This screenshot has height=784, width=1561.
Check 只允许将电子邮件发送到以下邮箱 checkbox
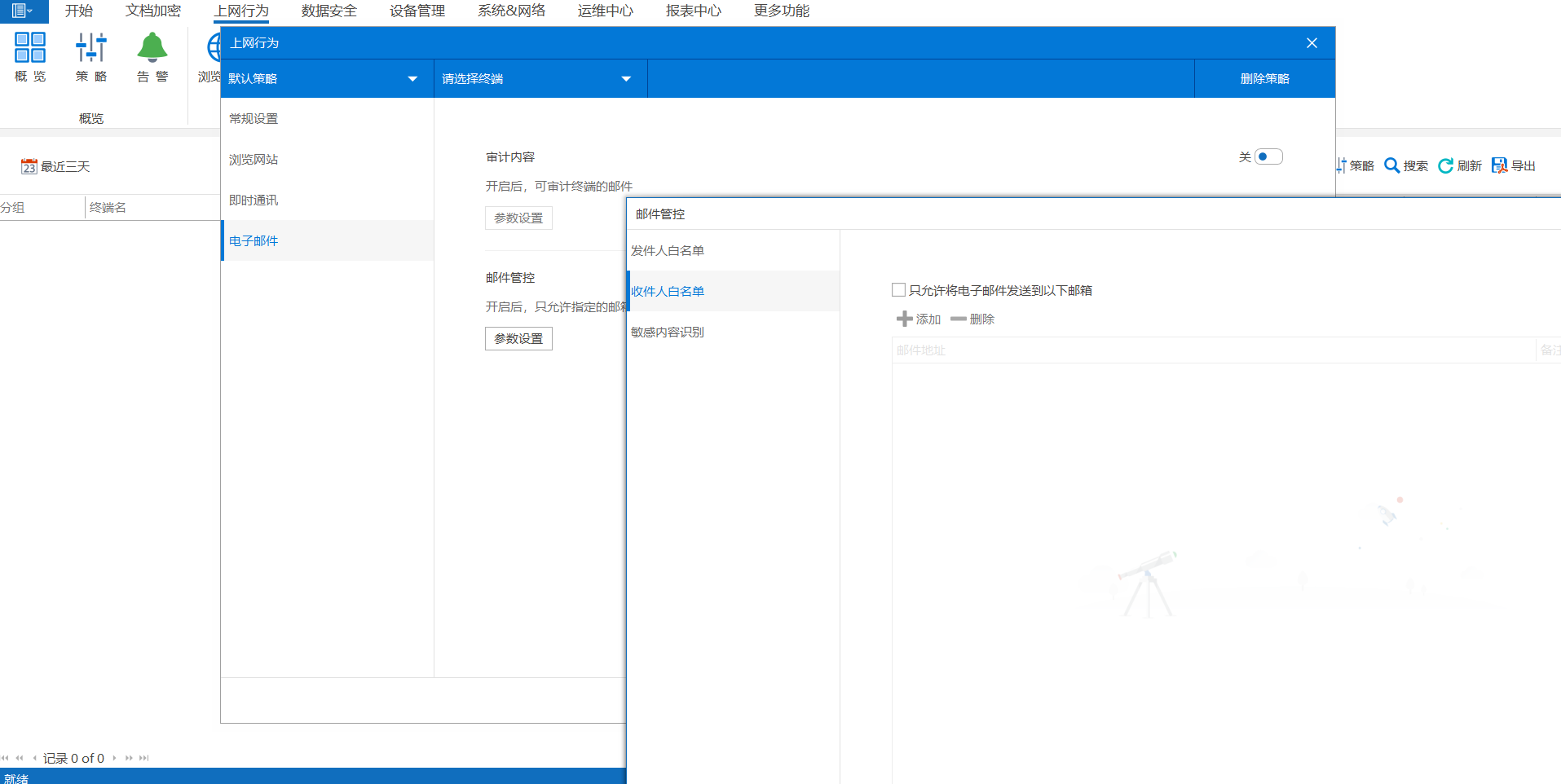coord(899,290)
